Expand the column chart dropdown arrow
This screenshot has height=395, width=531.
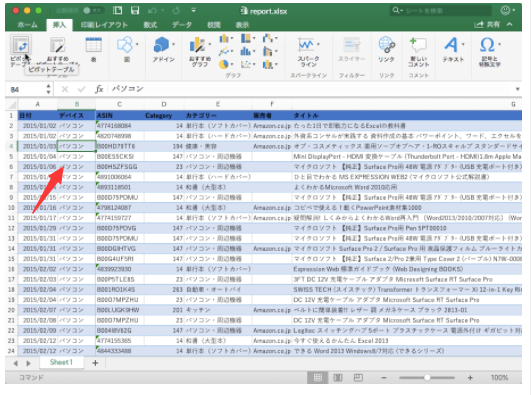(x=232, y=39)
